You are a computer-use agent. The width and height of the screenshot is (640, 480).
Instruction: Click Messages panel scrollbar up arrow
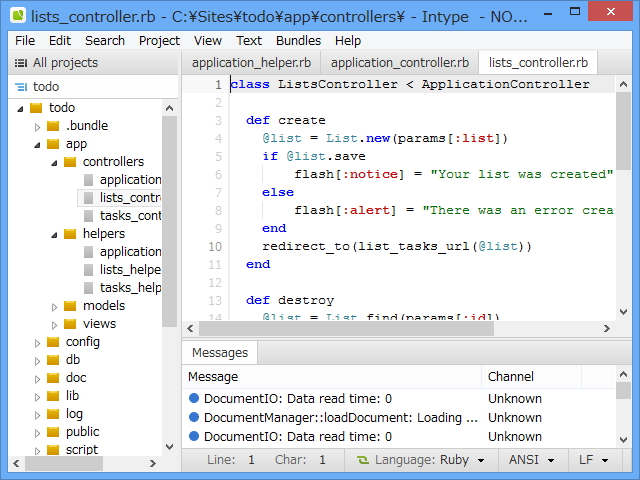pos(623,374)
